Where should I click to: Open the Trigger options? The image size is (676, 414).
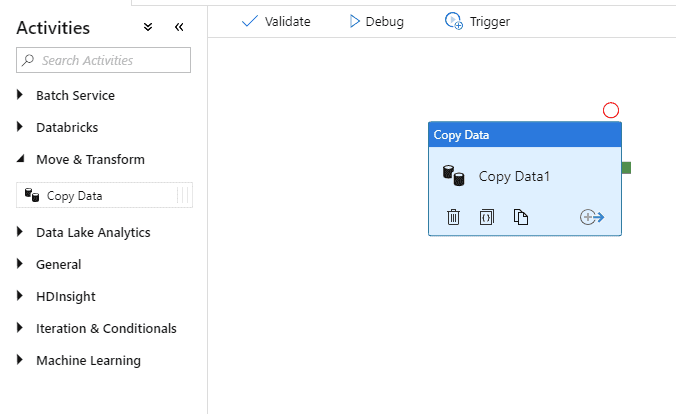(x=477, y=21)
